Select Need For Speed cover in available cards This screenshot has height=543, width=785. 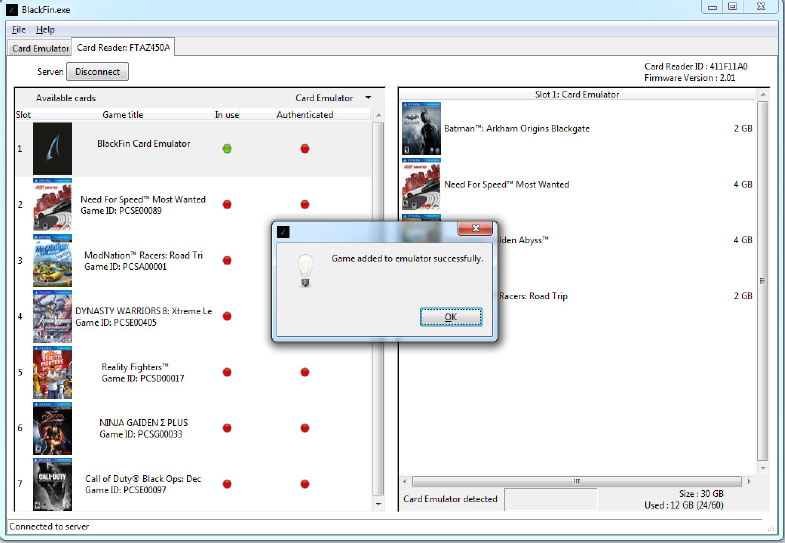pyautogui.click(x=53, y=204)
